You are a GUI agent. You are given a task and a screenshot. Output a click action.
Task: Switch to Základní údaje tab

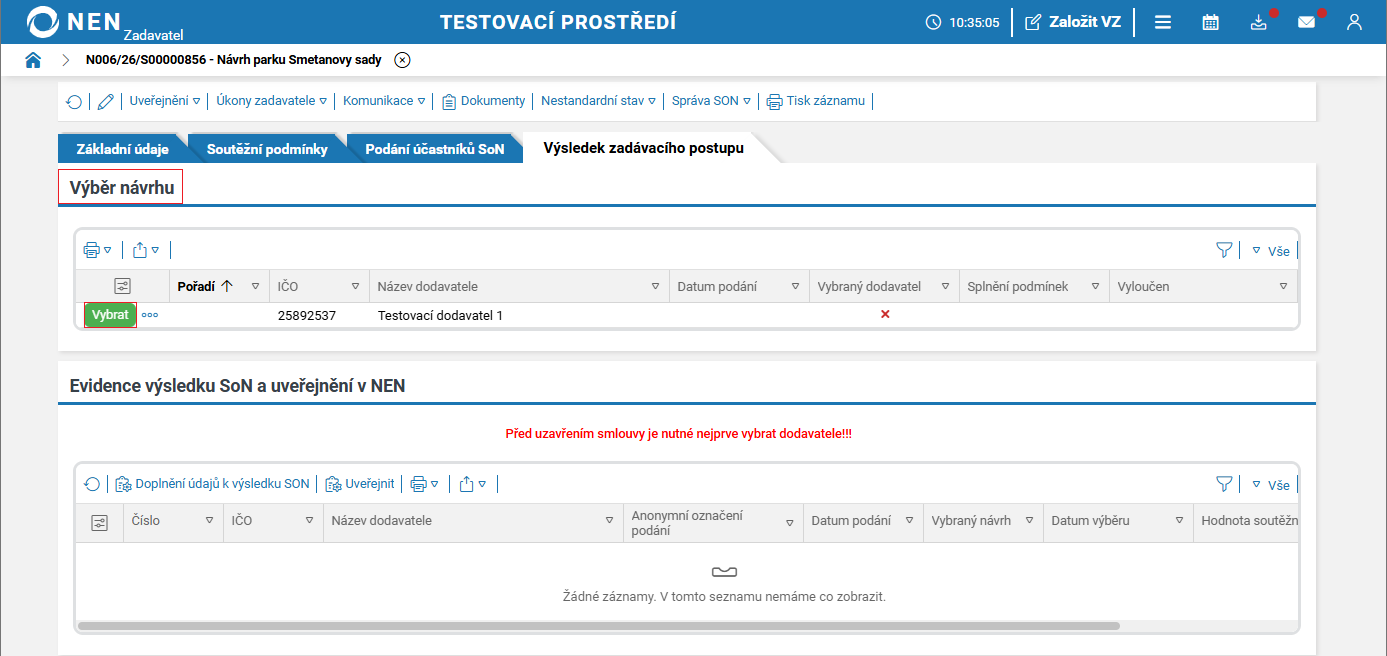122,149
